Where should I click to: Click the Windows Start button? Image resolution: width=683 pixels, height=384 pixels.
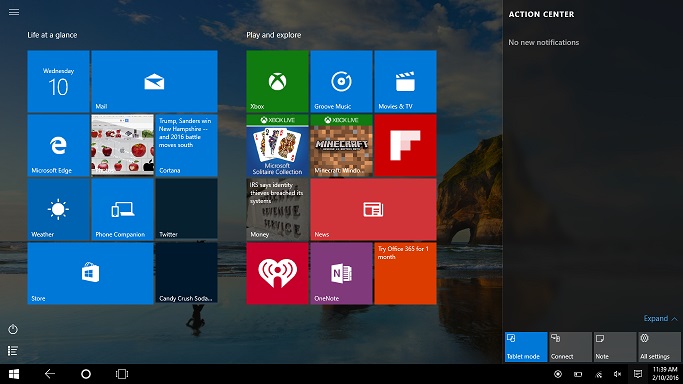(x=14, y=374)
